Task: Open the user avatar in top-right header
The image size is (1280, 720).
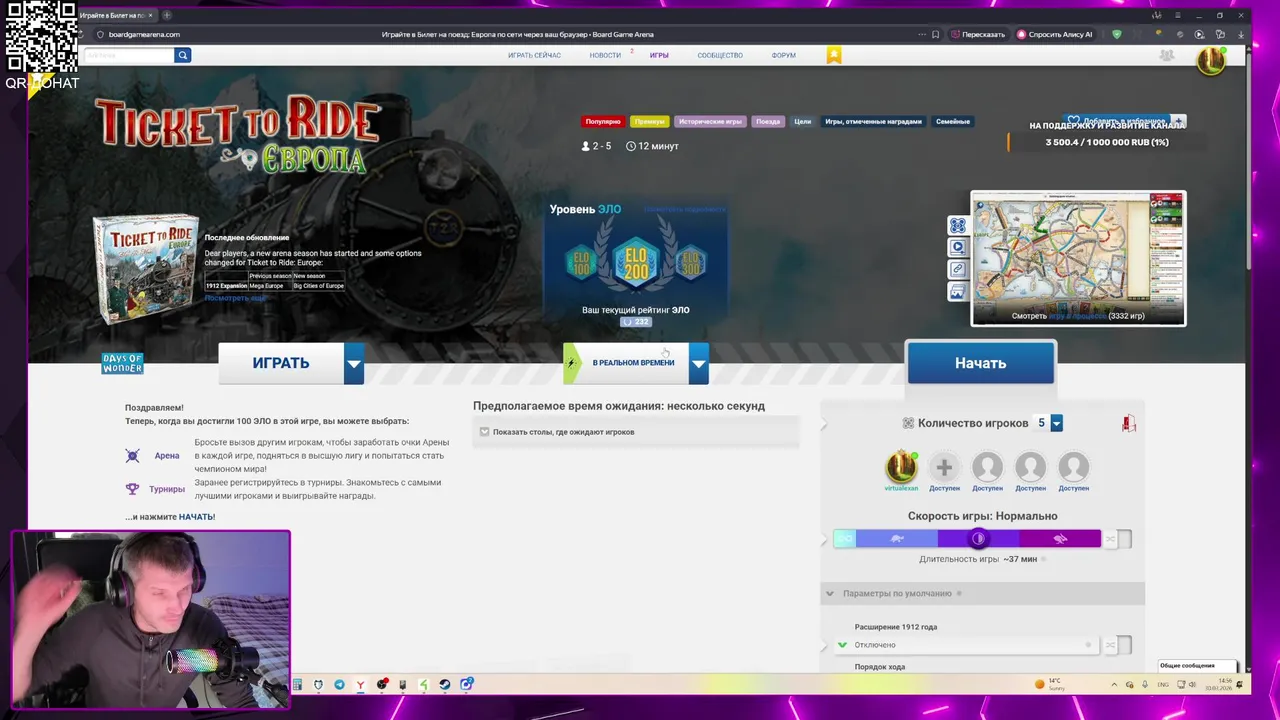Action: pyautogui.click(x=1211, y=61)
